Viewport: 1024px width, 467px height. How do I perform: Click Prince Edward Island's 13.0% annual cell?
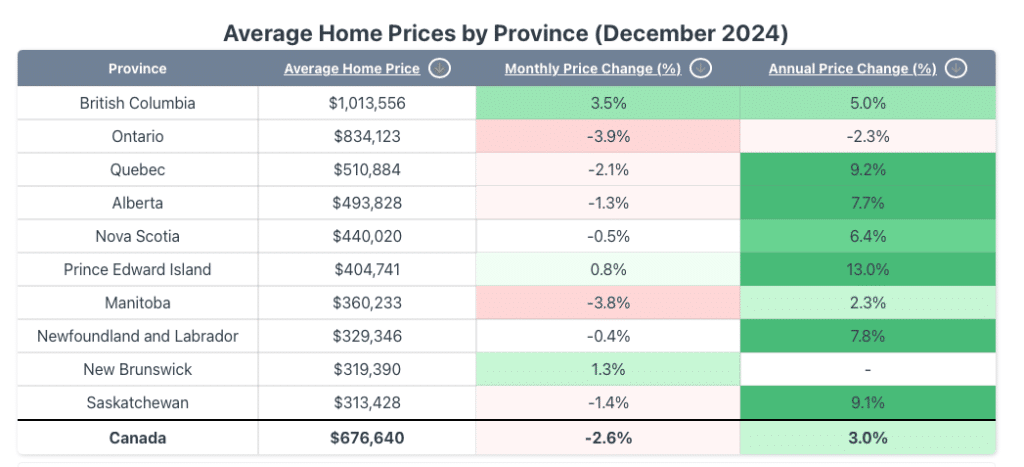tap(867, 269)
